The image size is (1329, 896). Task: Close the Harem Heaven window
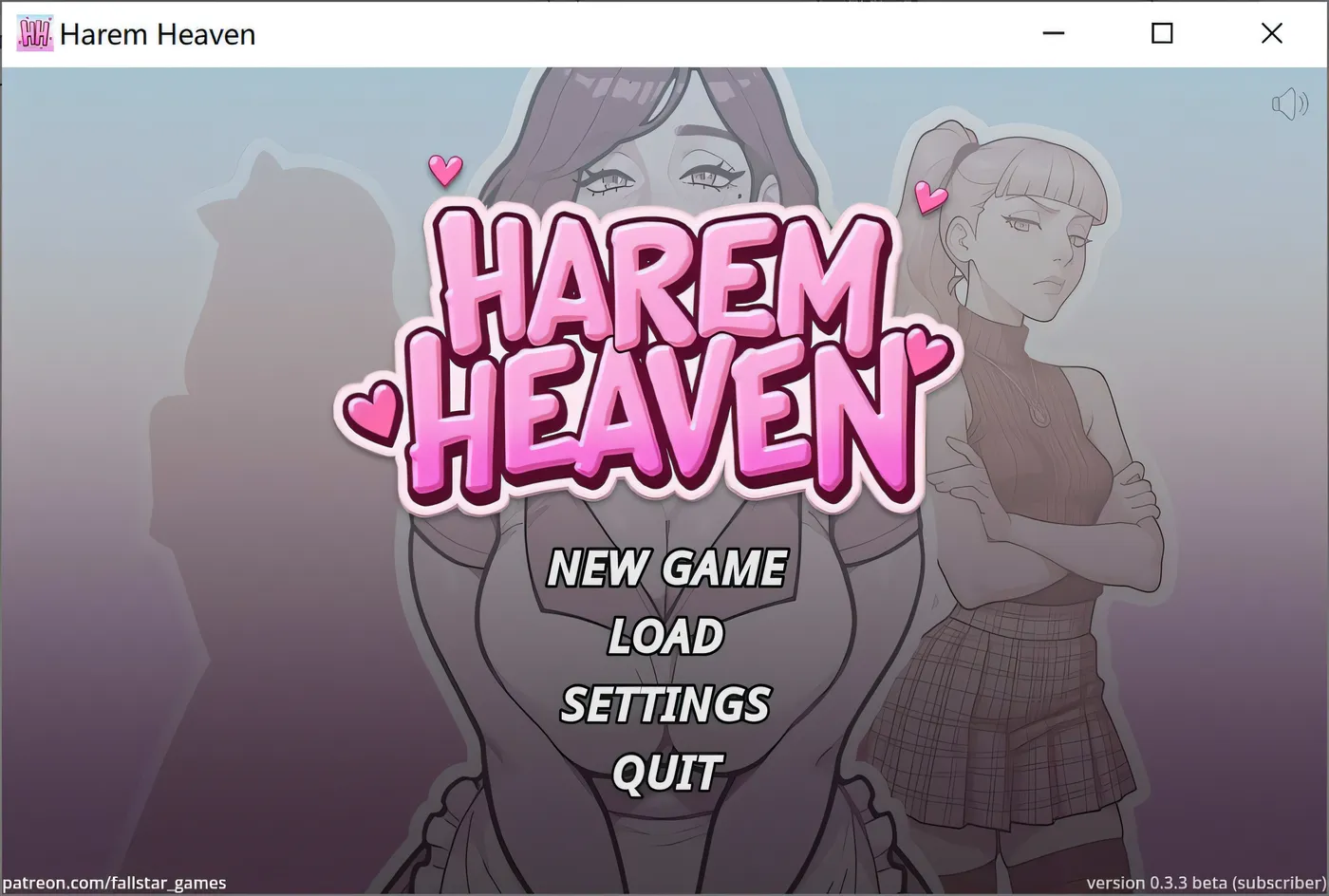pyautogui.click(x=1271, y=34)
